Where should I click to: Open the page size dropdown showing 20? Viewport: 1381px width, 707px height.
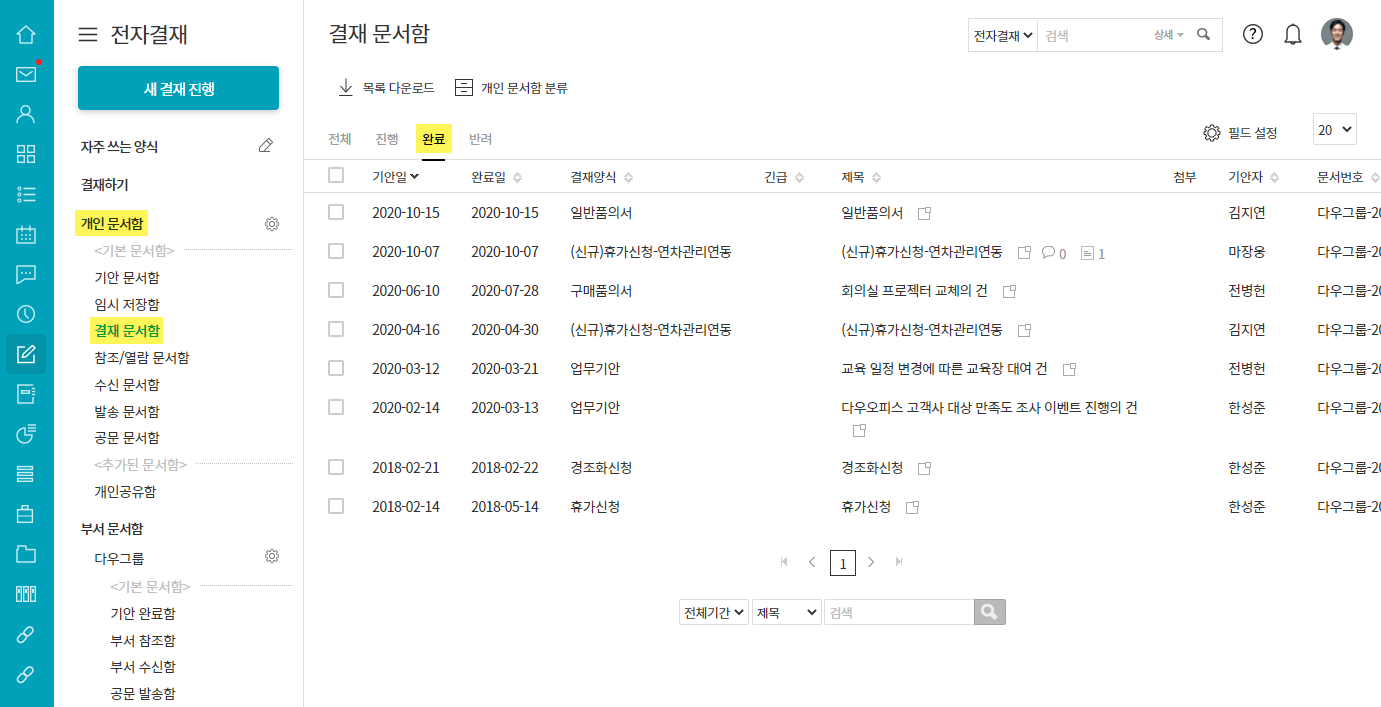click(x=1334, y=130)
